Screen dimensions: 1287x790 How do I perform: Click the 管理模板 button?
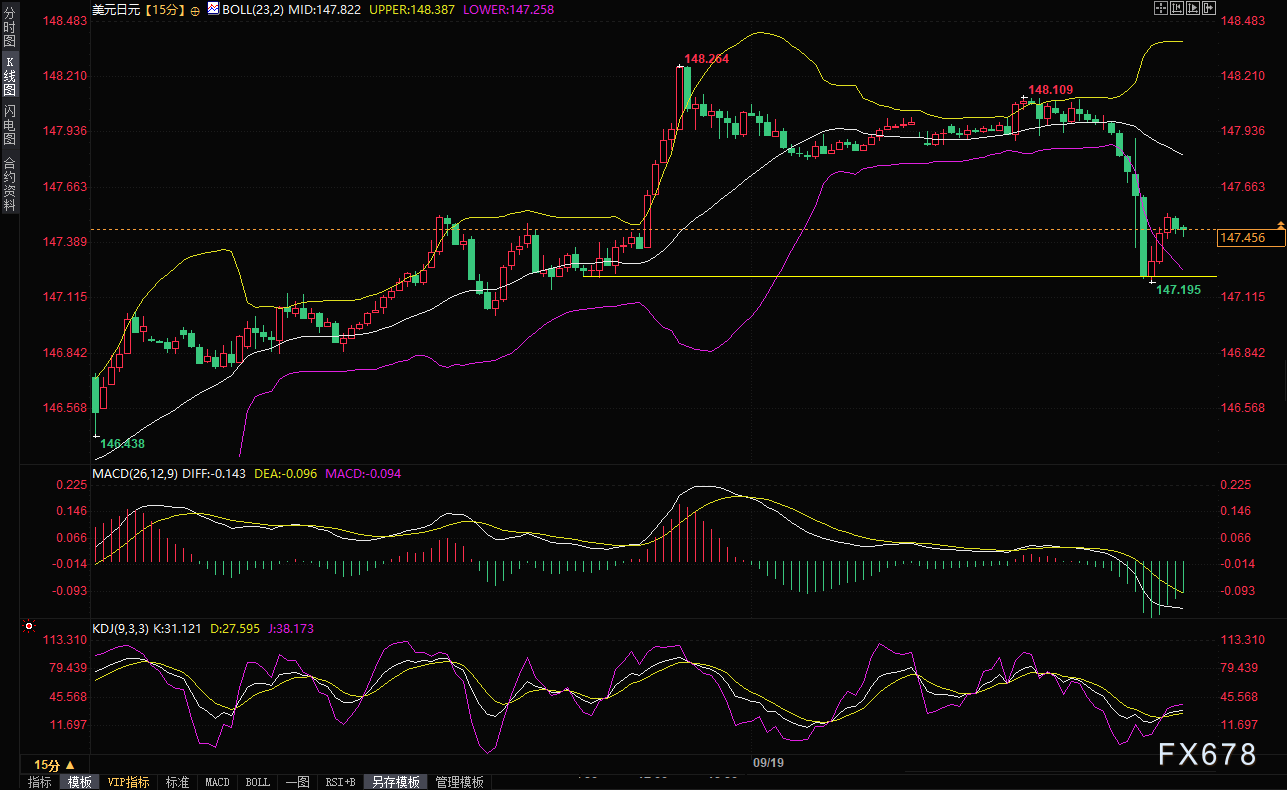[459, 782]
